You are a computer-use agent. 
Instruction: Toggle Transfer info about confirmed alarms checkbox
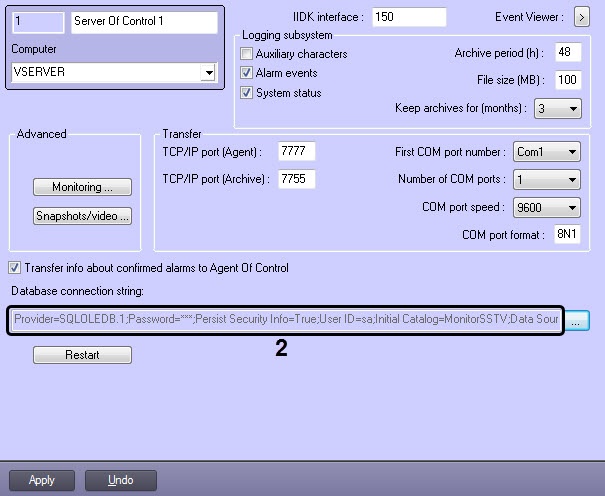pos(15,268)
